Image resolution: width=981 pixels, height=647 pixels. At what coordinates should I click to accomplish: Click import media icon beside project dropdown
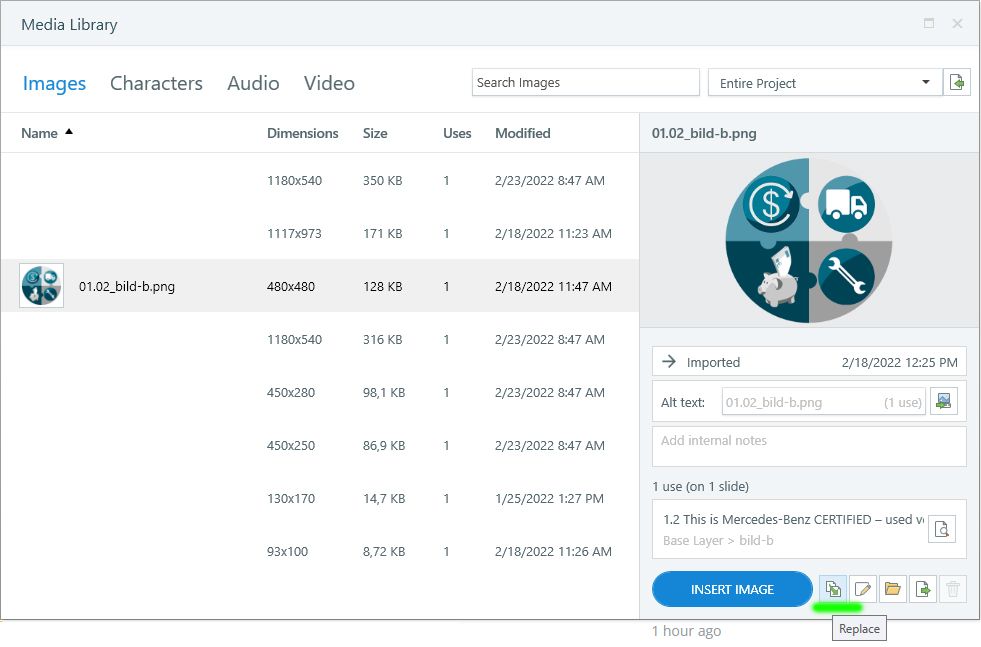(x=957, y=83)
